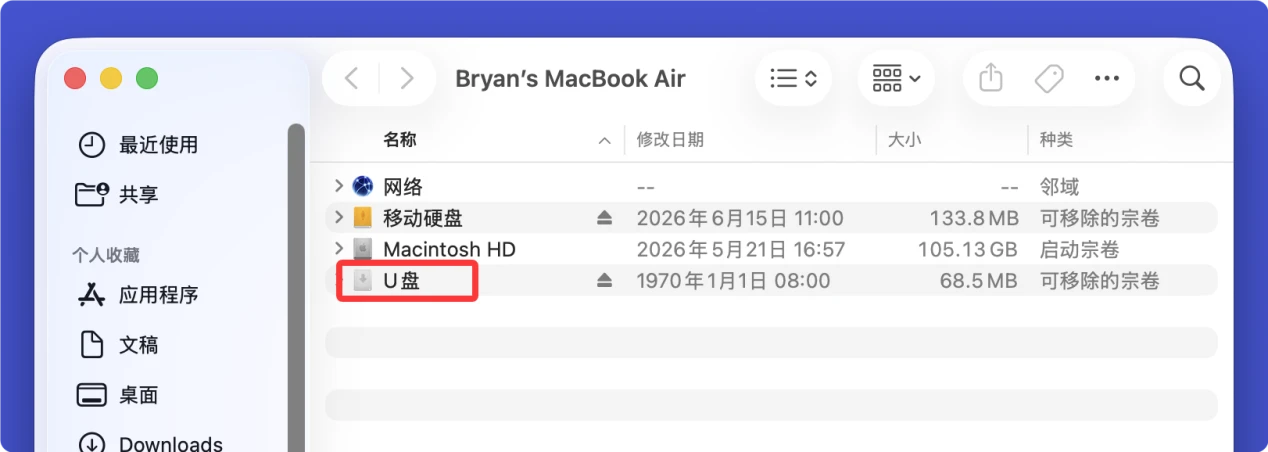Click the kind 邻域
This screenshot has width=1268, height=452.
[1060, 187]
